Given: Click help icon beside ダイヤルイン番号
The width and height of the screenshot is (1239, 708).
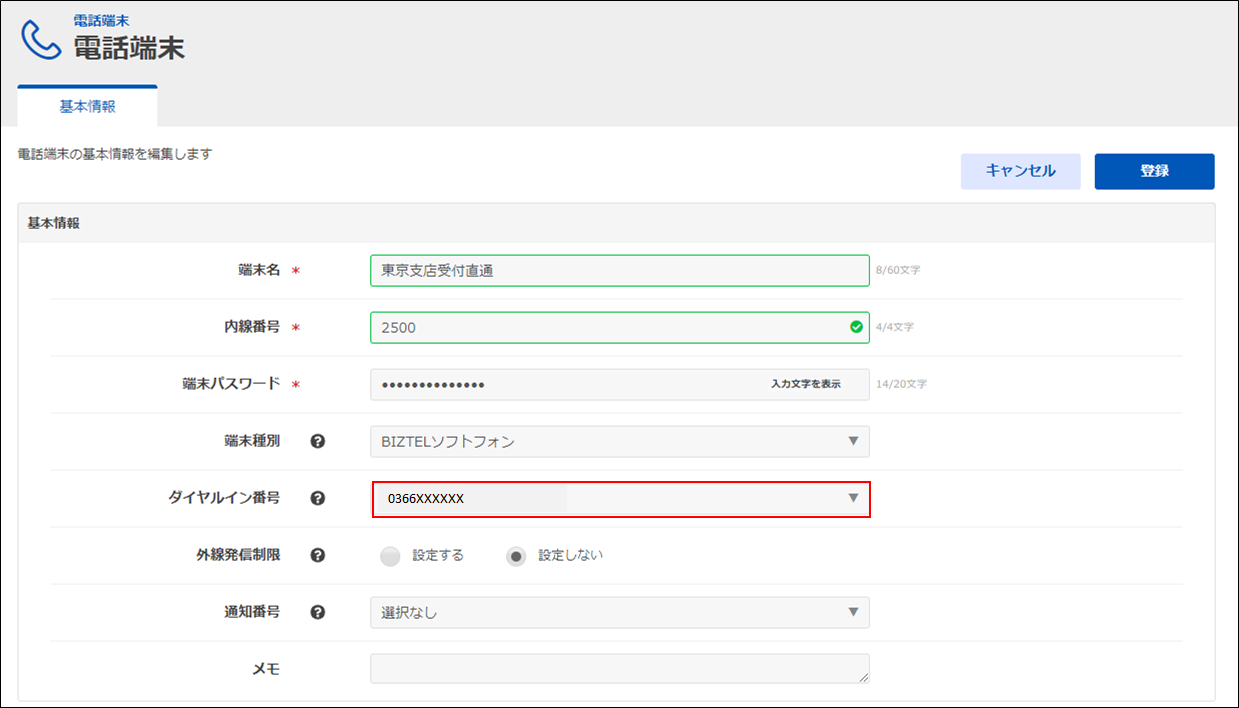Looking at the screenshot, I should tap(318, 498).
